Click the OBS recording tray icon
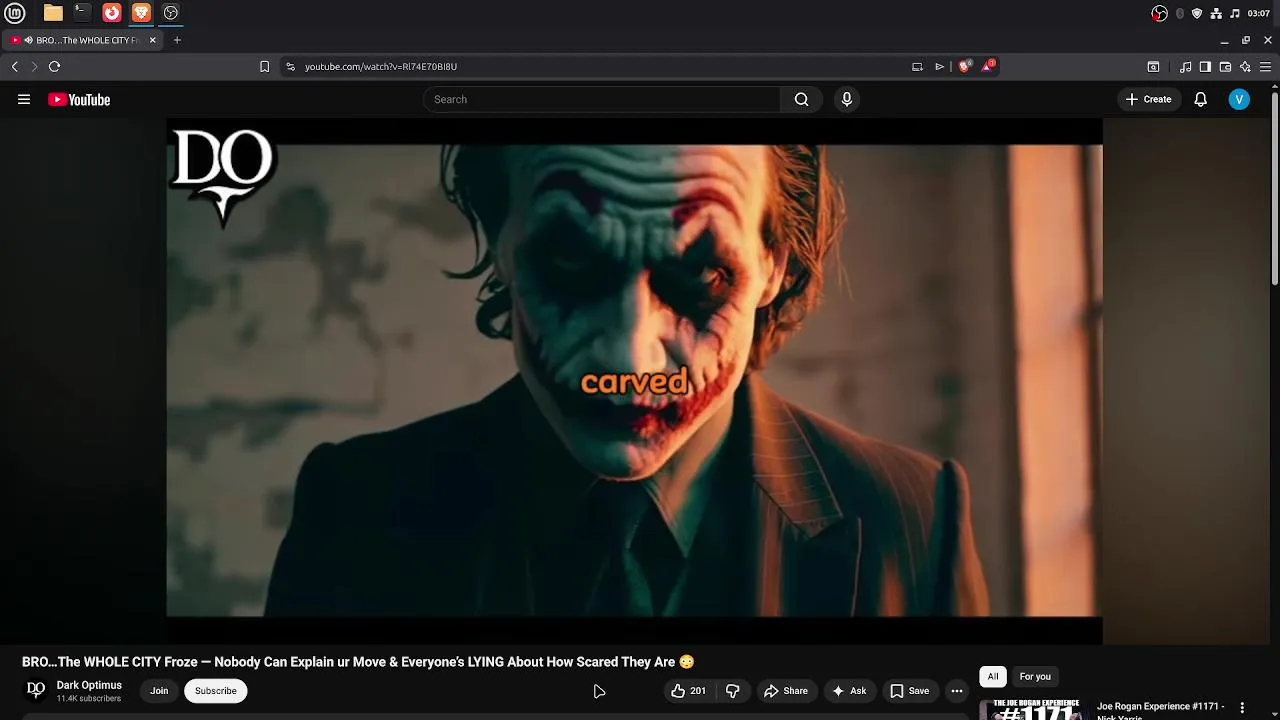The height and width of the screenshot is (720, 1280). click(1159, 13)
